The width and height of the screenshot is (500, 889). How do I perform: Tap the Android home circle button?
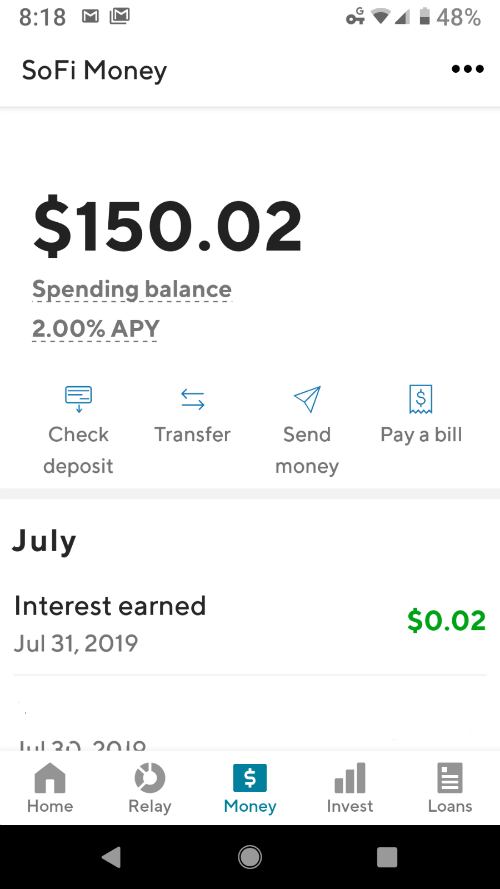click(250, 857)
